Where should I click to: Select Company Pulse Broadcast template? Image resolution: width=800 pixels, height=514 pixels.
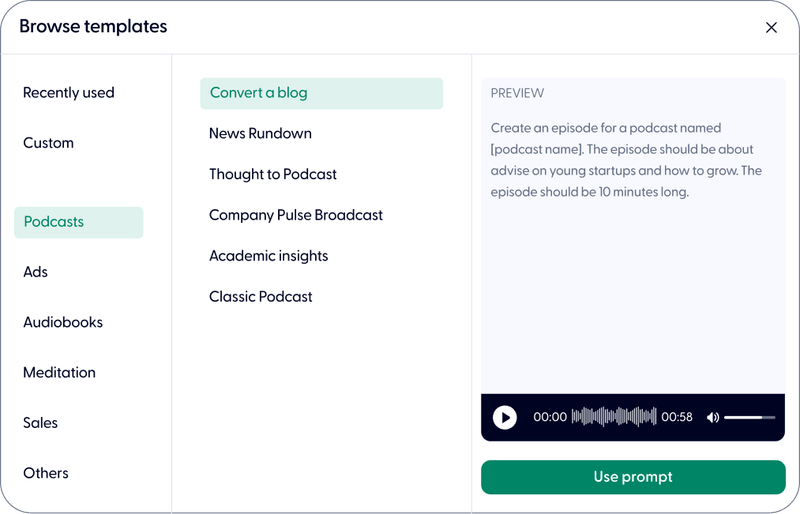coord(296,215)
